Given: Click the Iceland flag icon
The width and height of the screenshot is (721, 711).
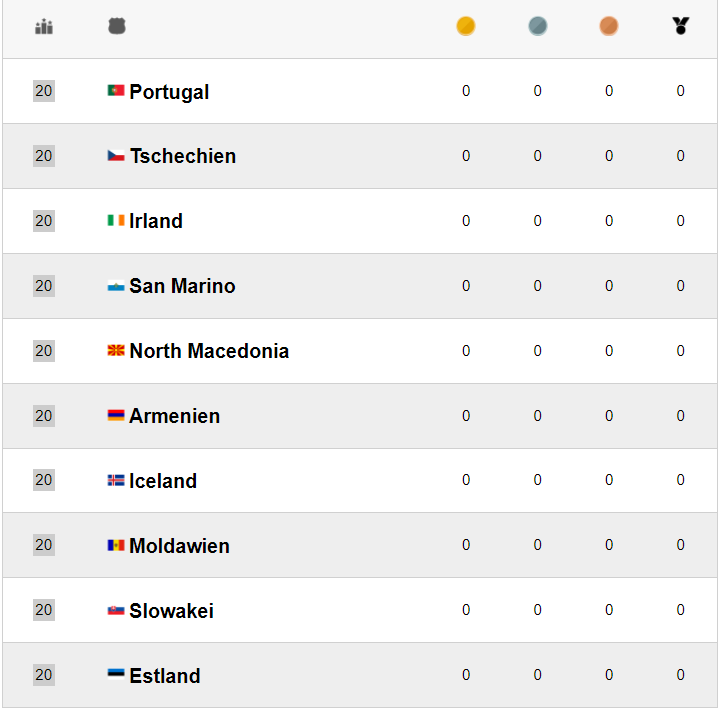Looking at the screenshot, I should click(116, 481).
